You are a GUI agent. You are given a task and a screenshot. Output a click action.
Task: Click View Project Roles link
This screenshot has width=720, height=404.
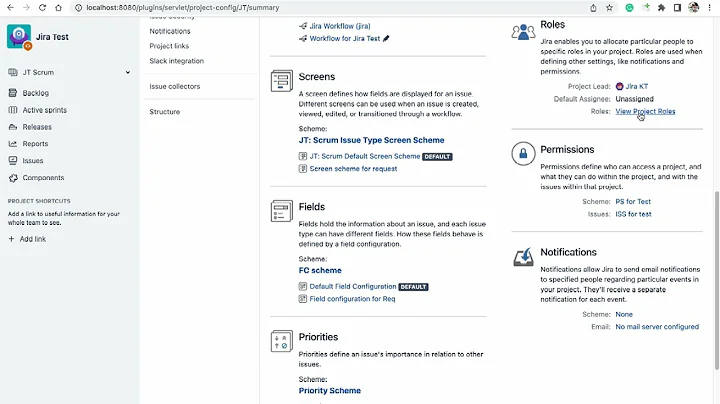click(x=645, y=111)
